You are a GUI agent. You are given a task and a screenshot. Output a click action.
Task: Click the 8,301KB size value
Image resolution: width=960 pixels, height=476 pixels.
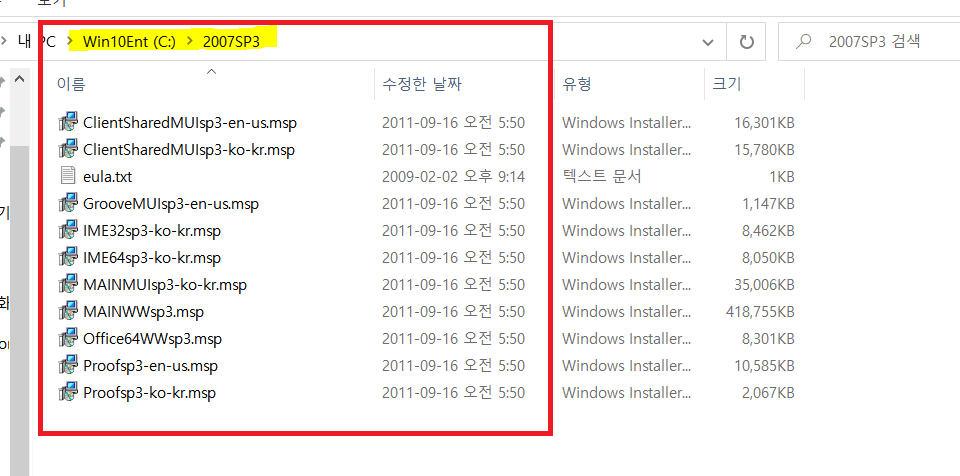[x=768, y=338]
